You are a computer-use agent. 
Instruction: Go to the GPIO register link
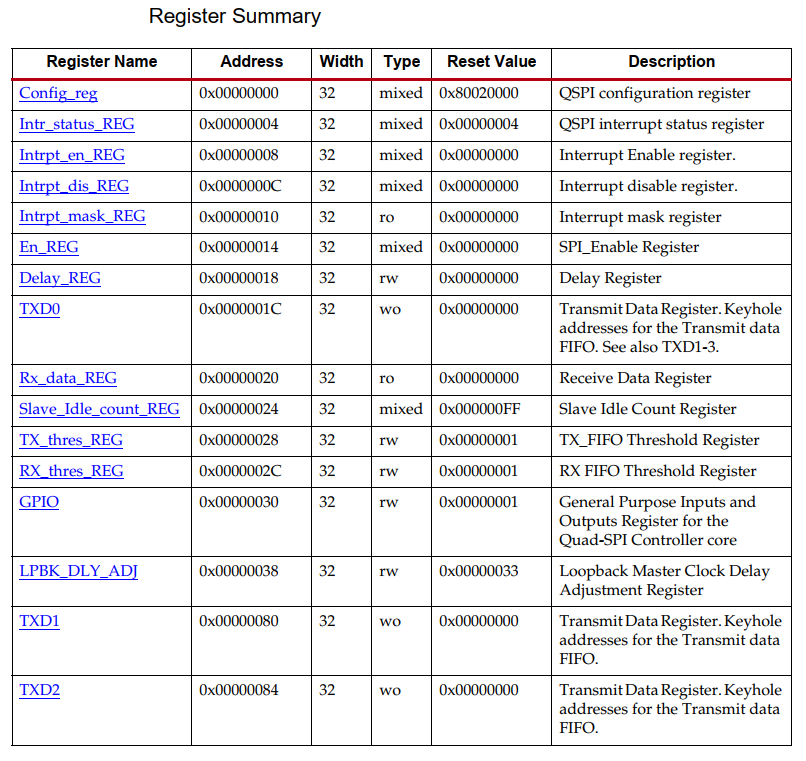(39, 502)
